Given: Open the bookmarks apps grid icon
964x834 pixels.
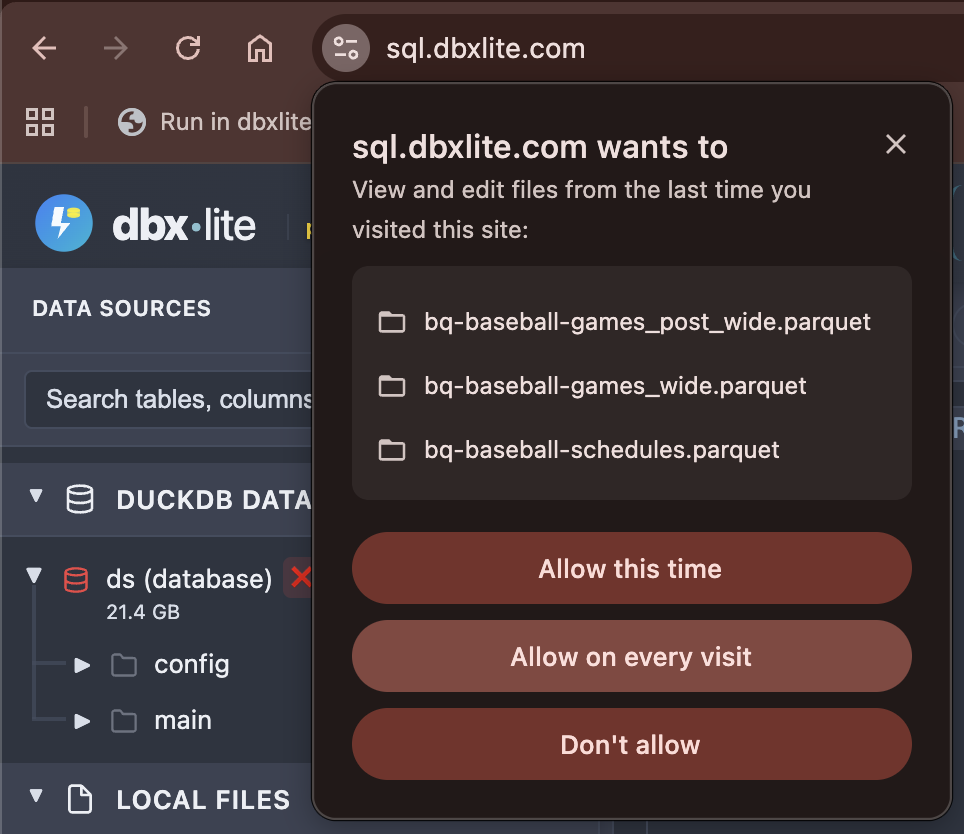Looking at the screenshot, I should coord(40,122).
